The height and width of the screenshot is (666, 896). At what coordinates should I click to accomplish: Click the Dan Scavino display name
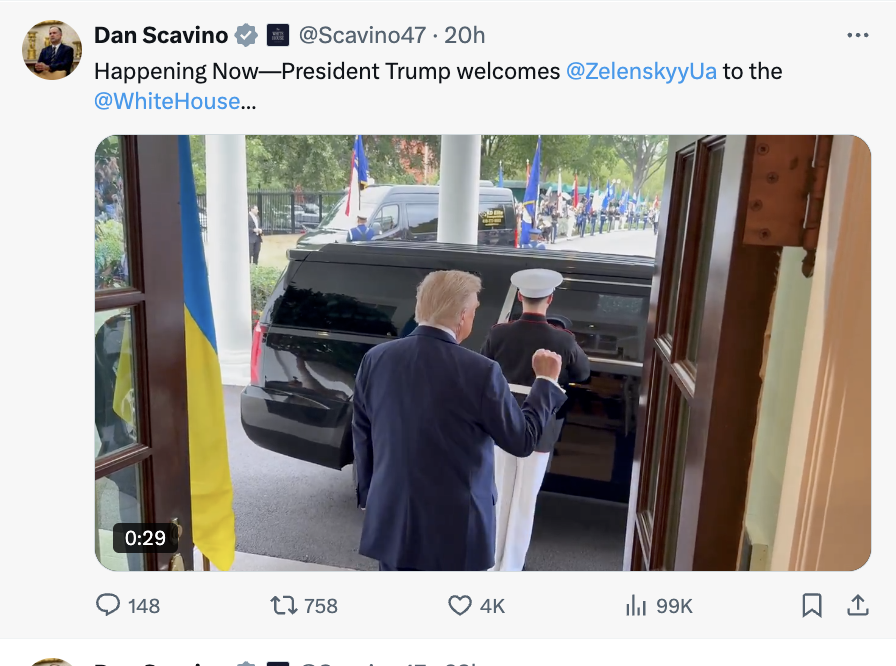coord(161,35)
